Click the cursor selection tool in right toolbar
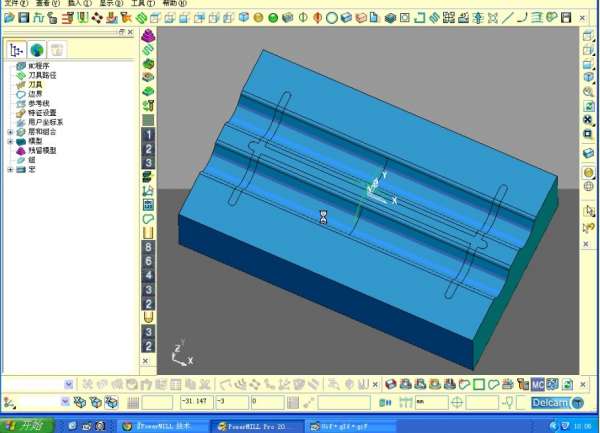The image size is (600, 433). (589, 210)
